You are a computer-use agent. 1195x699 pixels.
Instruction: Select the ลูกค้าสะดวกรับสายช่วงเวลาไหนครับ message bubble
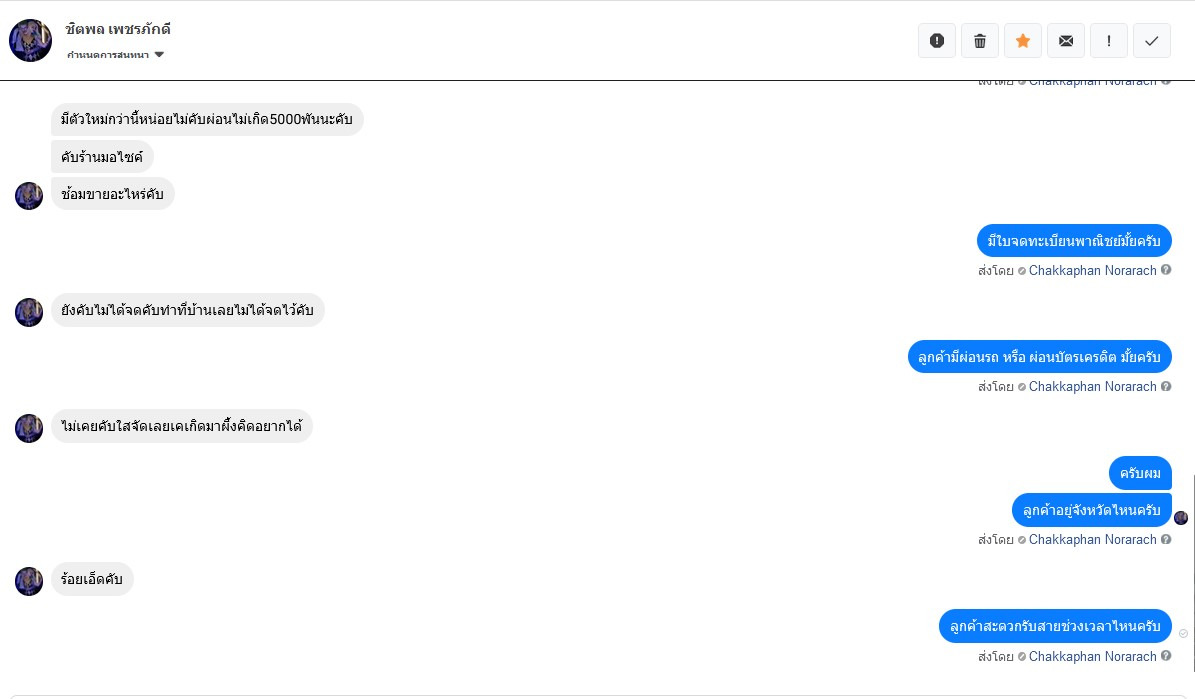coord(1055,626)
